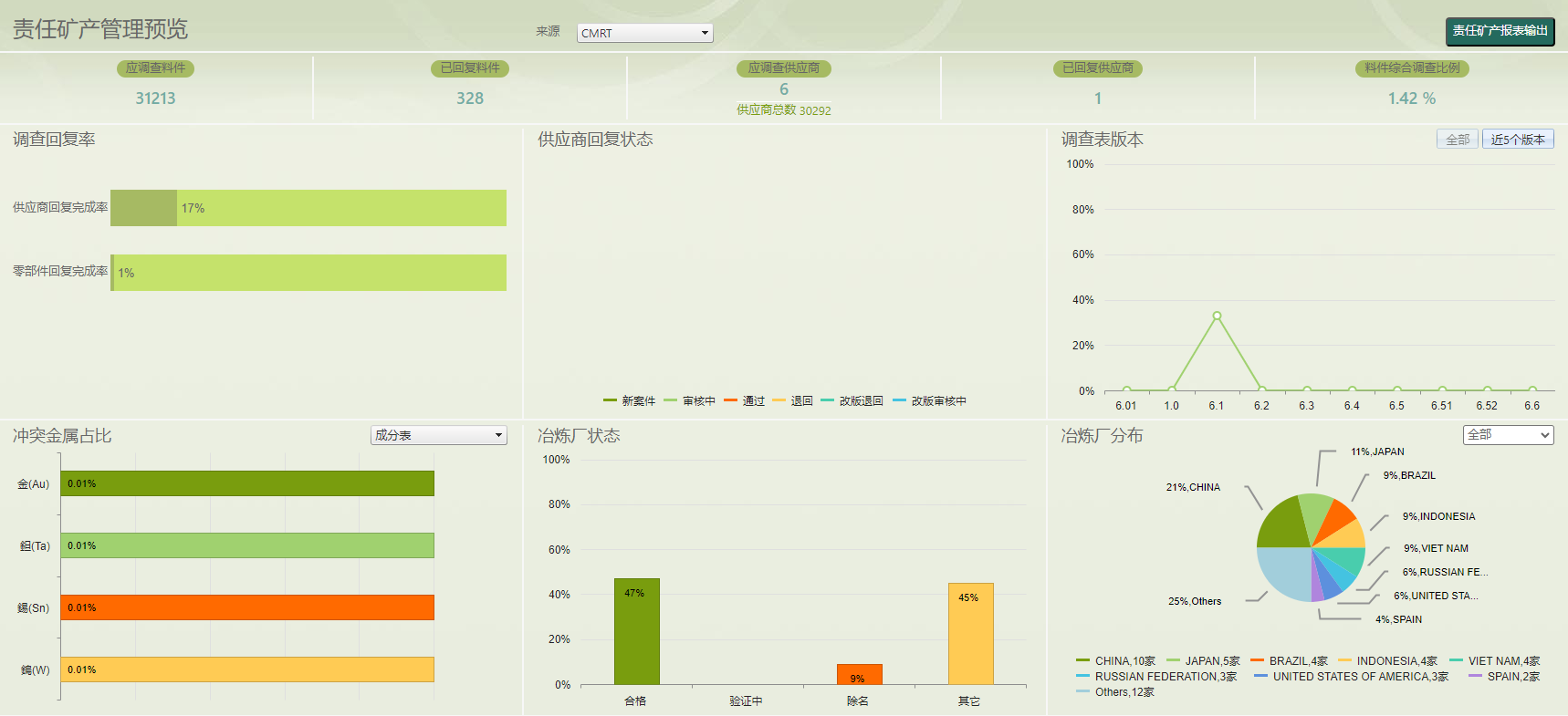Click the 除名 9% bar
1568x716 pixels.
coord(859,674)
